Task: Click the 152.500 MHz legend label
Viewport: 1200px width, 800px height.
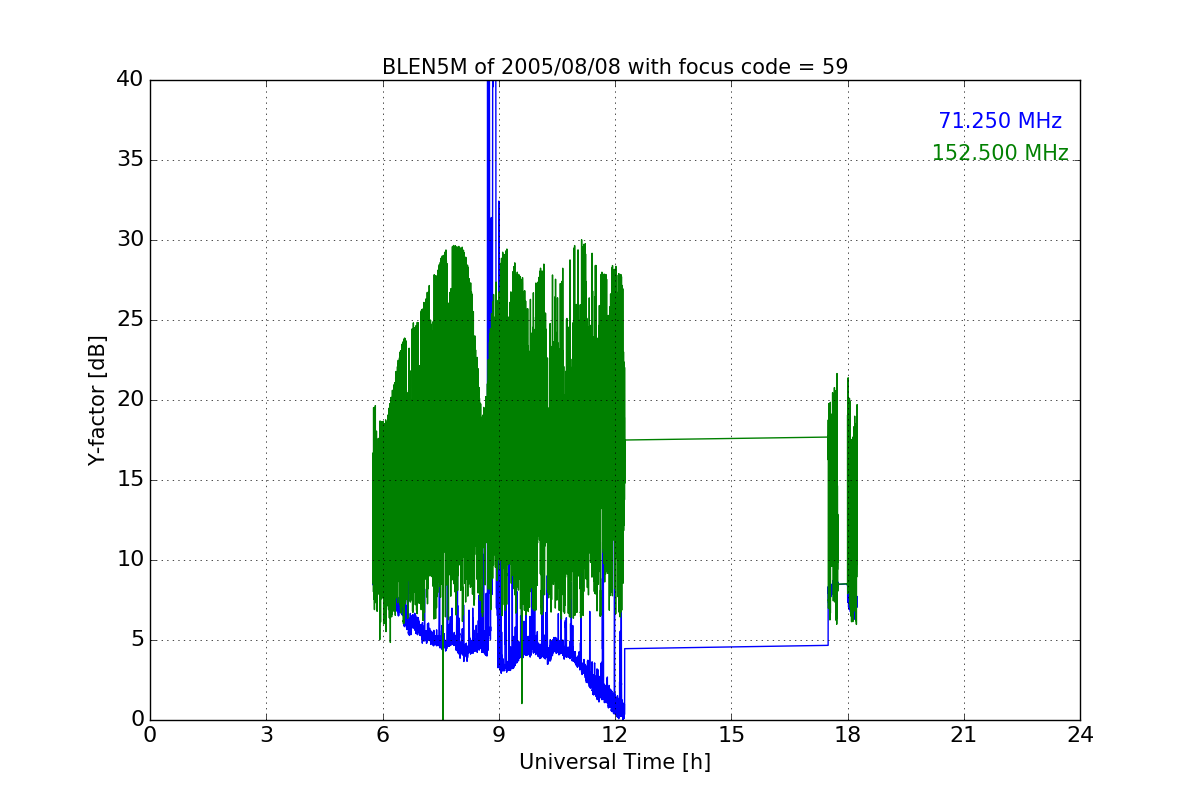Action: point(1000,153)
